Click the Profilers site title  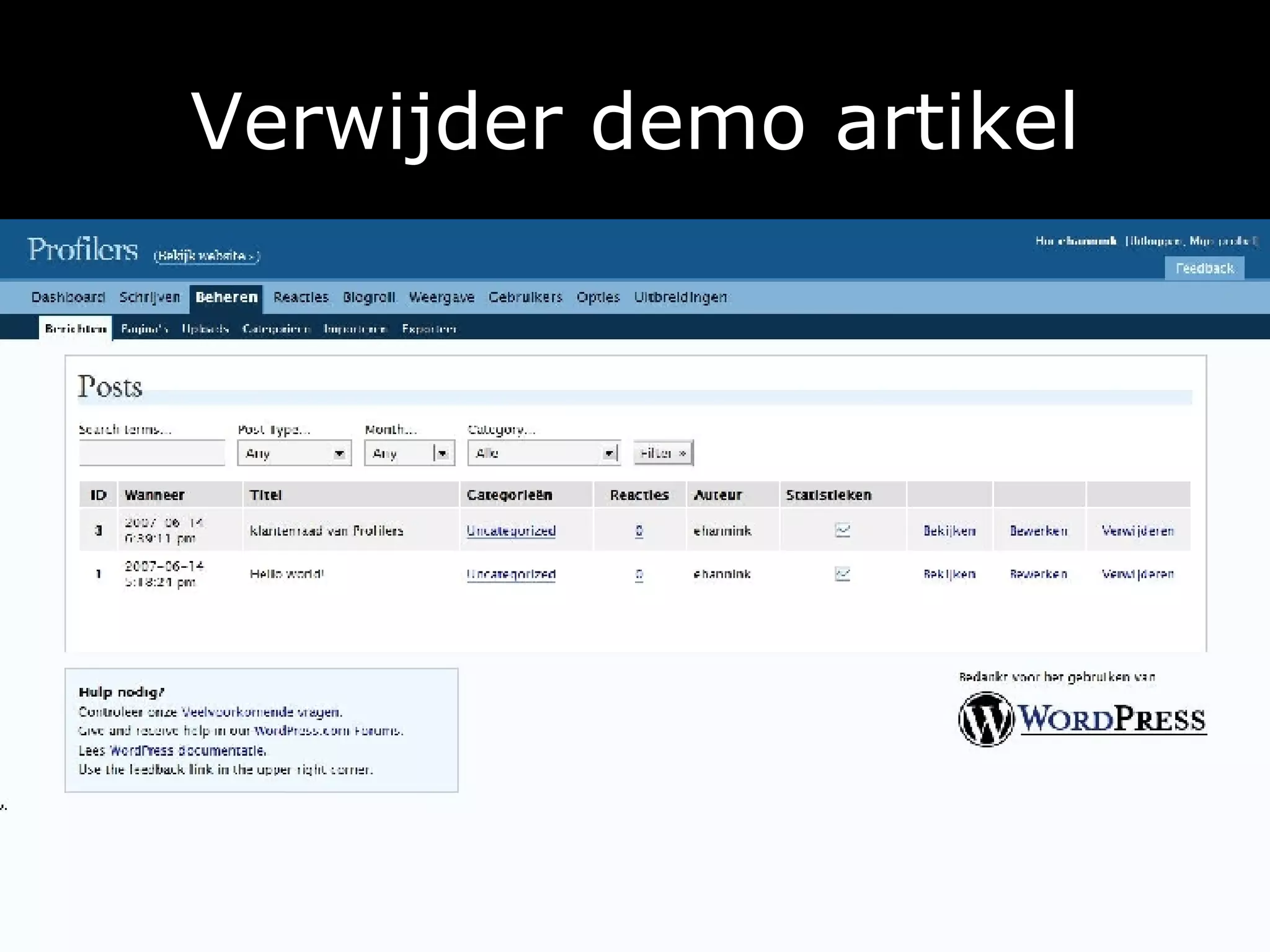pyautogui.click(x=82, y=250)
